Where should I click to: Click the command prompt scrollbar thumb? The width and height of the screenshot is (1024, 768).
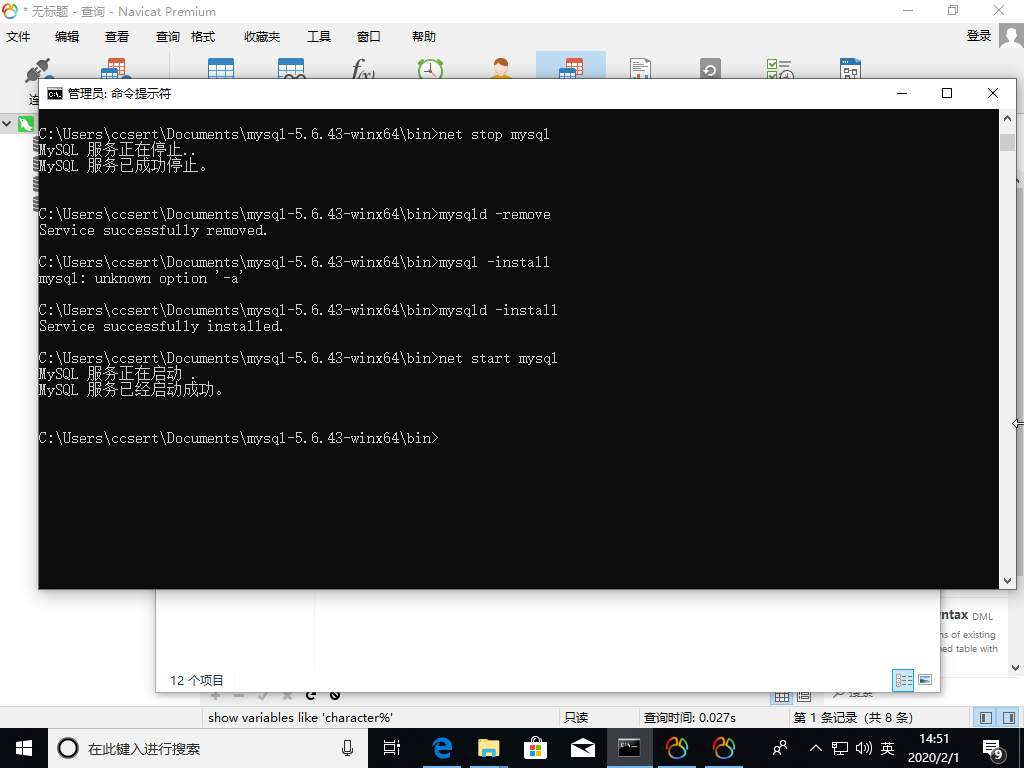1007,142
